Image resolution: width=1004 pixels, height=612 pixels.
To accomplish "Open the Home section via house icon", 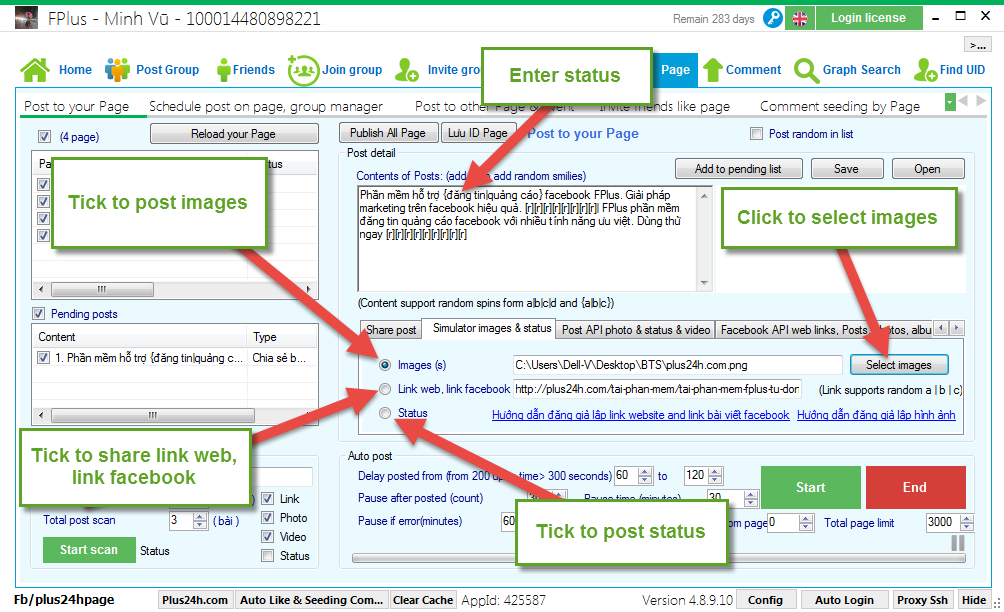I will tap(35, 70).
